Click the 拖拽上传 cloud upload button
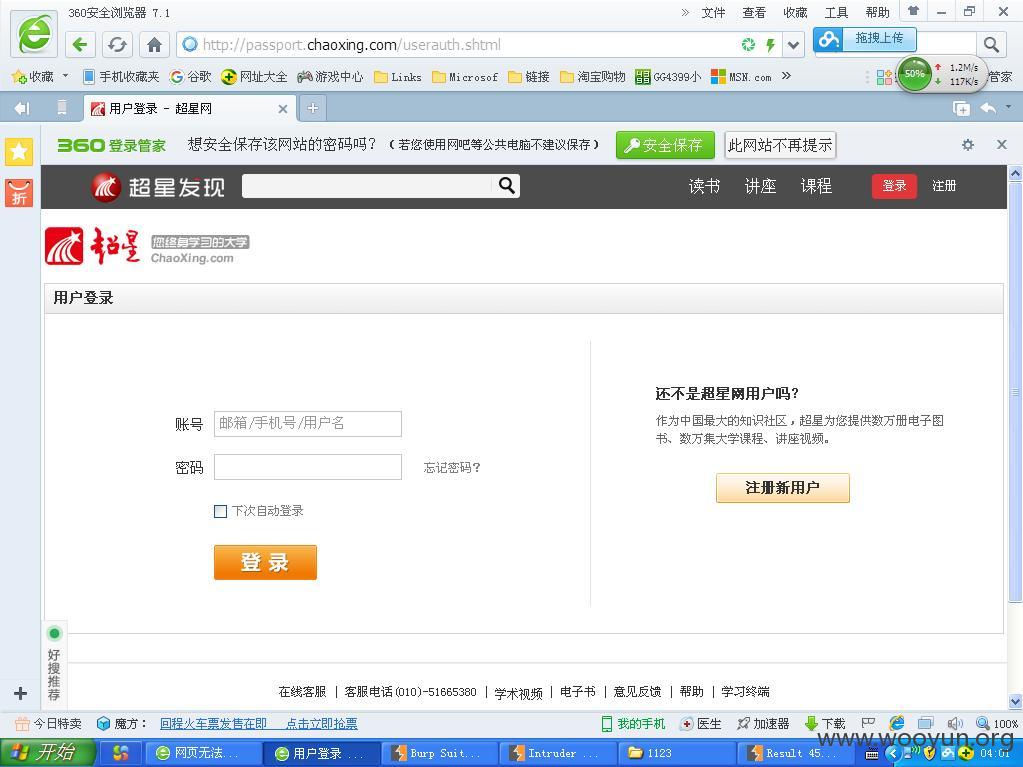This screenshot has width=1023, height=767. (865, 38)
